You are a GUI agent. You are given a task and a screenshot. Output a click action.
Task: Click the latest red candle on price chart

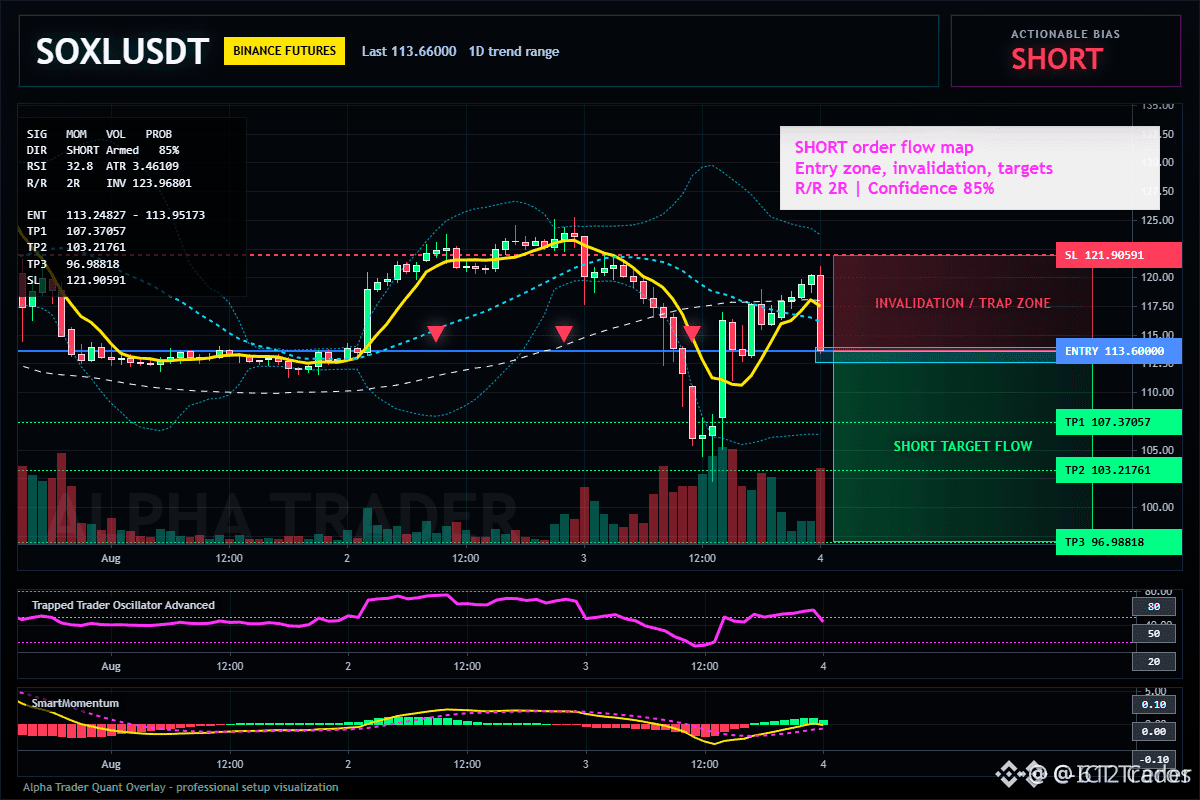[x=820, y=312]
